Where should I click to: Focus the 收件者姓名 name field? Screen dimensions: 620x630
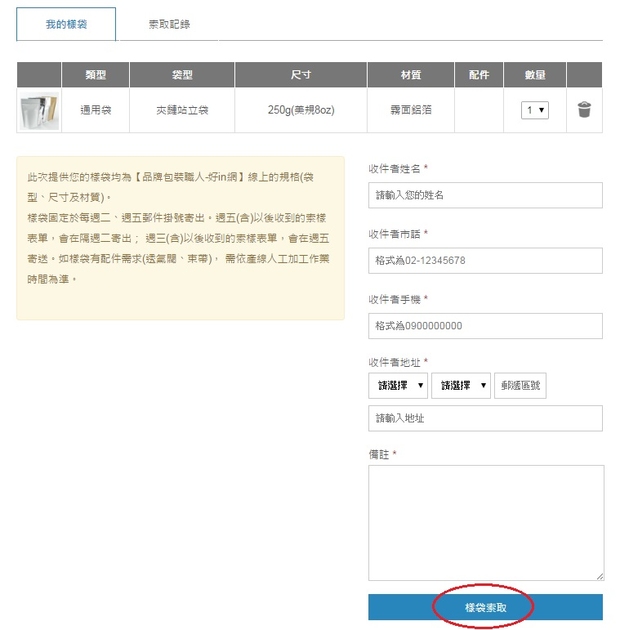click(x=485, y=195)
